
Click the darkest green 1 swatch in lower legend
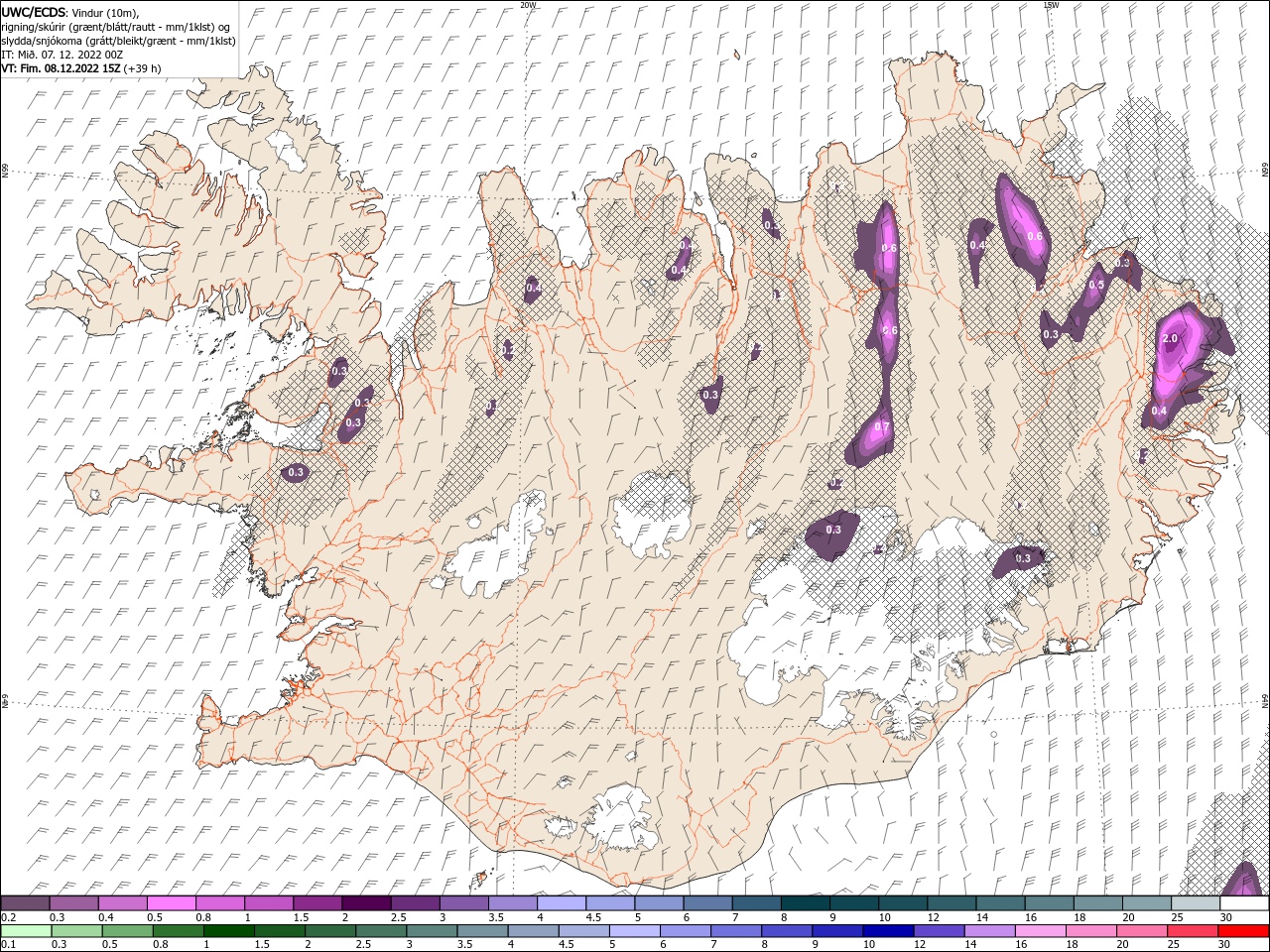[228, 931]
